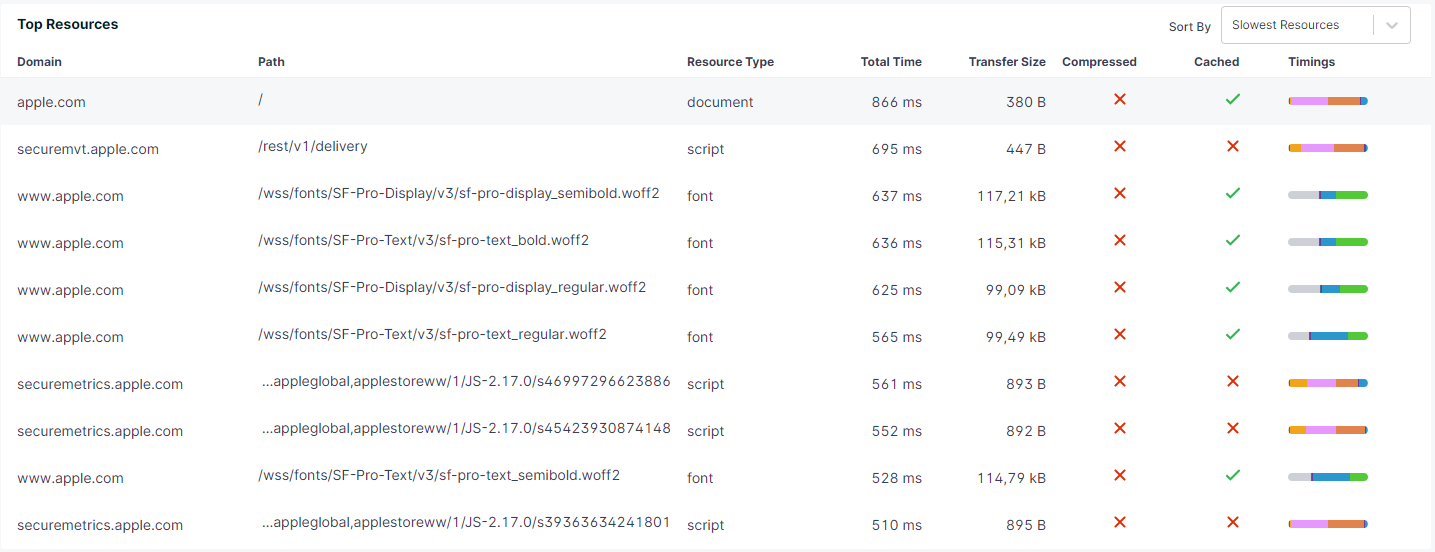
Task: Click the compressed X in the 552 ms script row
Action: point(1120,428)
